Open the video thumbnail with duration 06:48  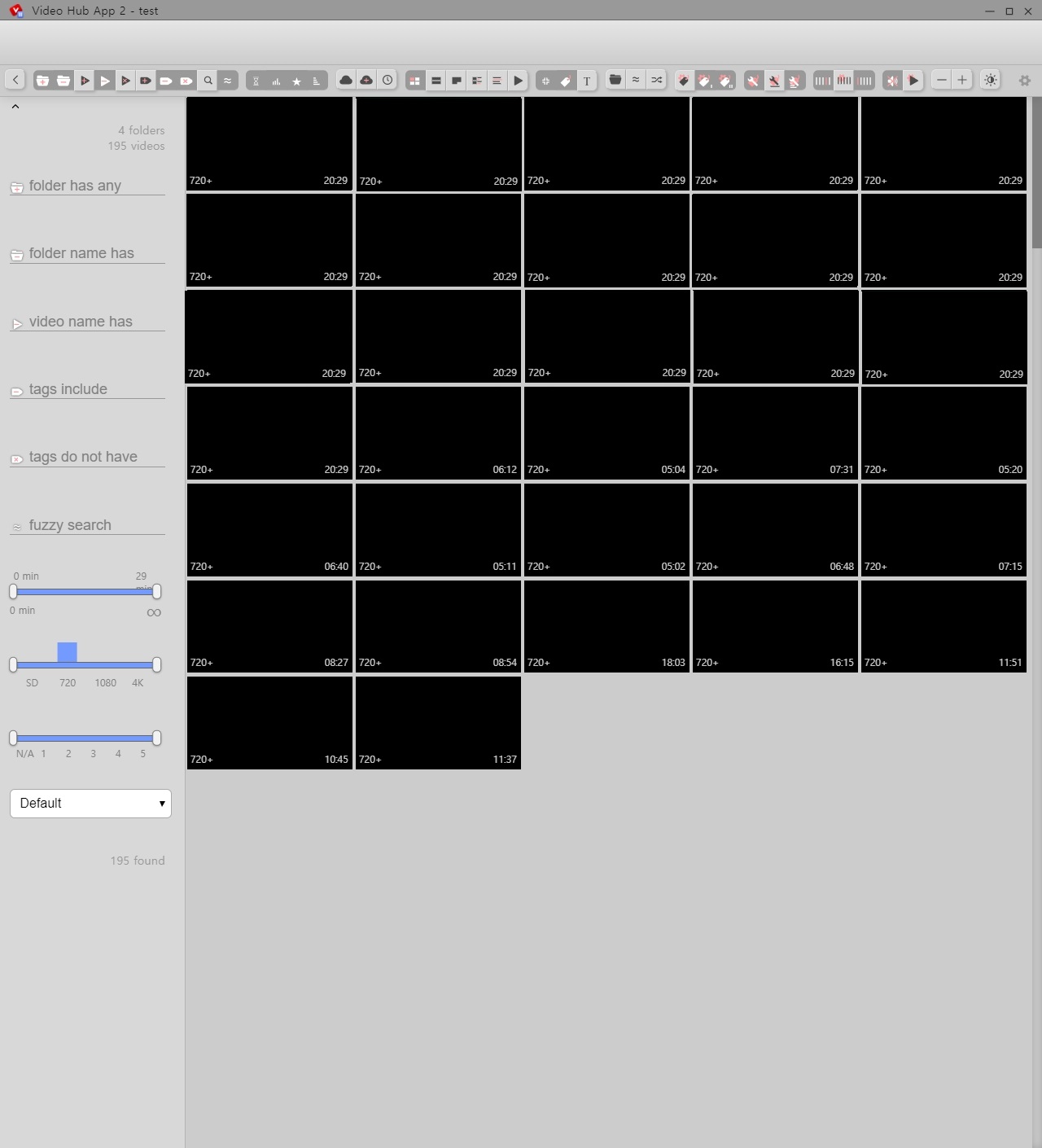(x=775, y=530)
